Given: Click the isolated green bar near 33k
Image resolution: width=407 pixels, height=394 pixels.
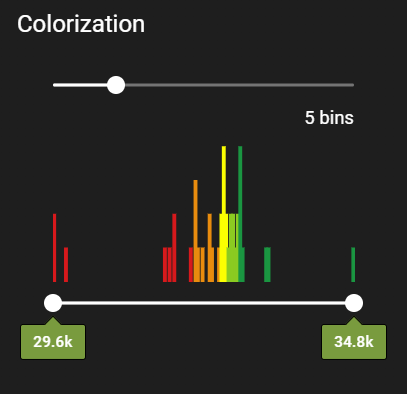Looking at the screenshot, I should (x=267, y=265).
